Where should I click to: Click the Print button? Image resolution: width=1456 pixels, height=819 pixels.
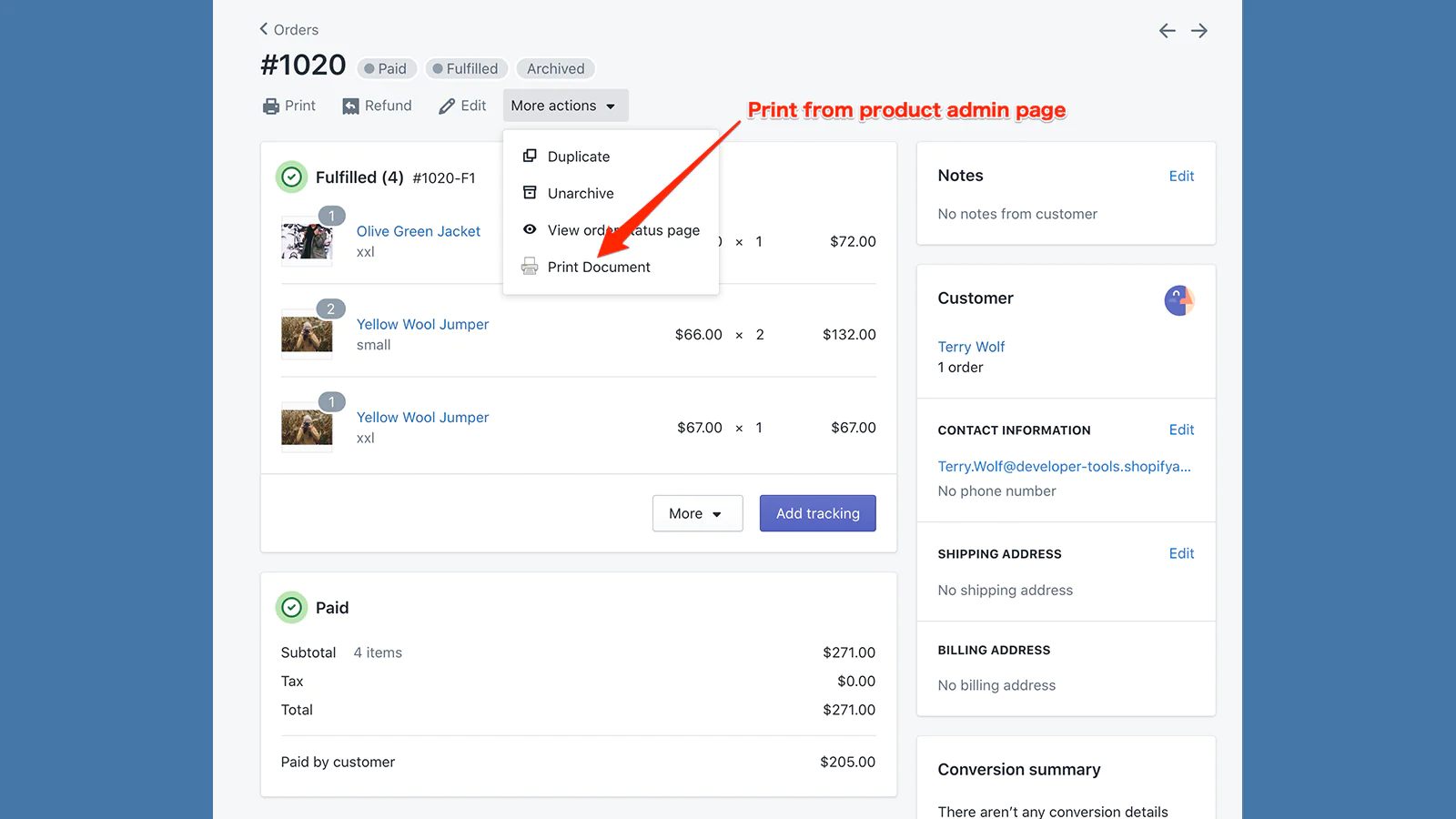pos(289,106)
